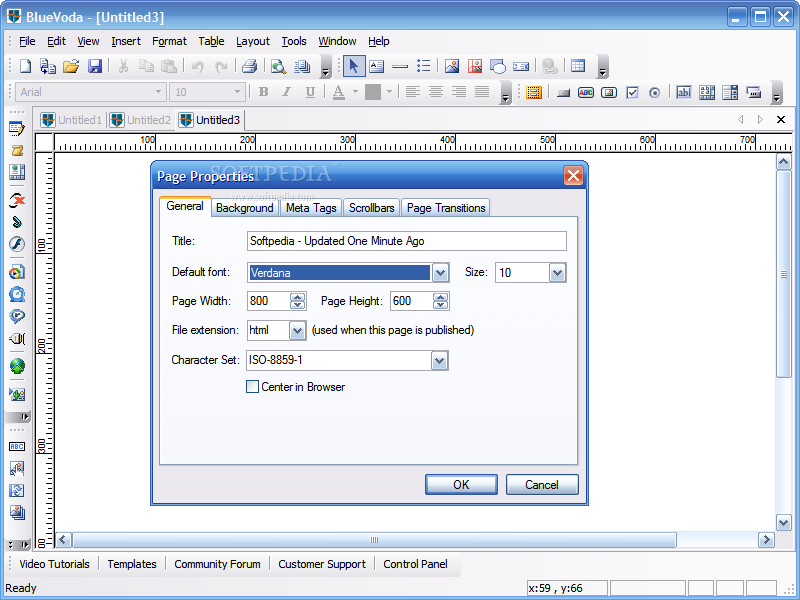Select the pointer arrow tool
800x600 pixels.
[353, 66]
